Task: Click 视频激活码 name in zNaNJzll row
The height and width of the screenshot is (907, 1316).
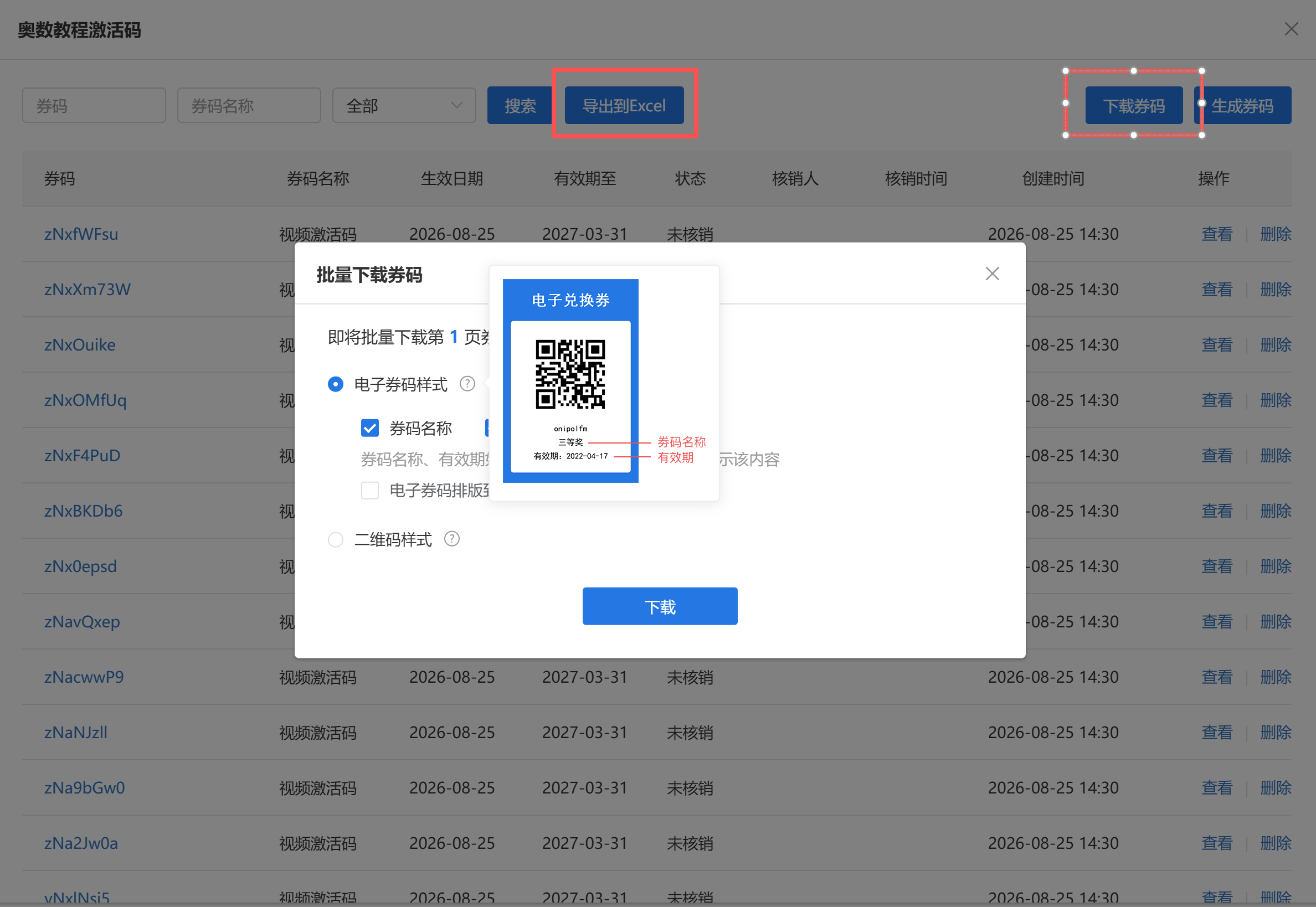Action: 318,733
